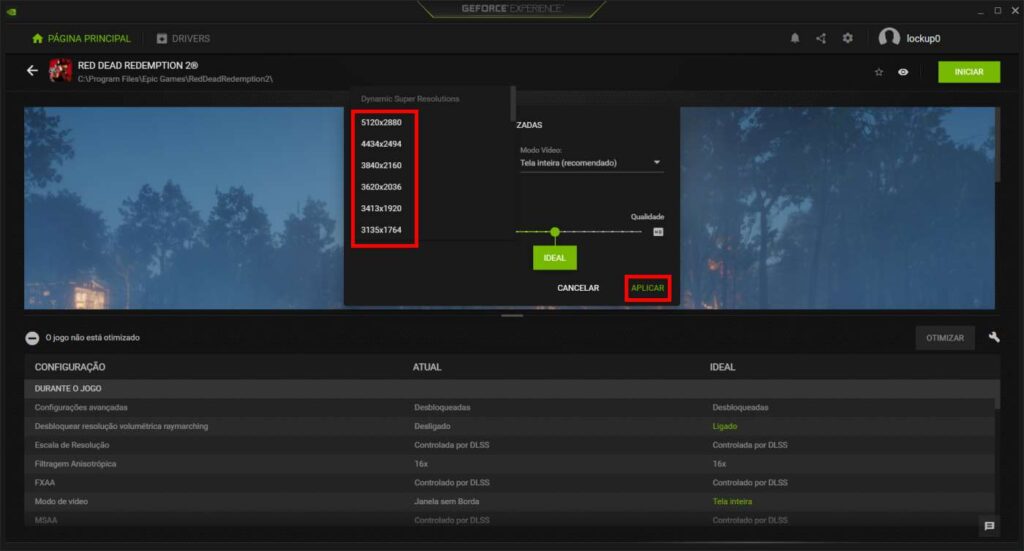Choose the 3840x2160 resolution option
The width and height of the screenshot is (1024, 551).
pos(381,165)
